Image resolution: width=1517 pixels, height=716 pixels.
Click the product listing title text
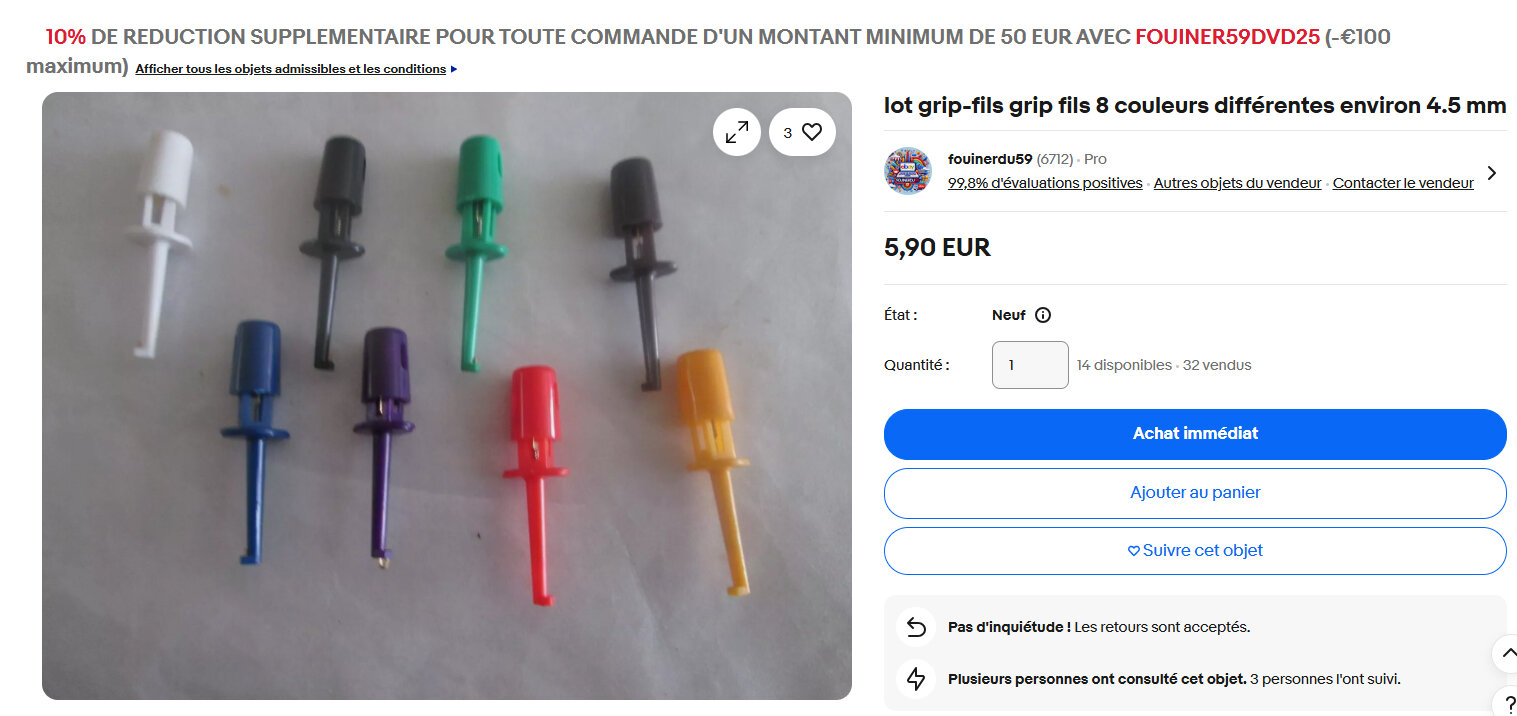pos(1195,106)
